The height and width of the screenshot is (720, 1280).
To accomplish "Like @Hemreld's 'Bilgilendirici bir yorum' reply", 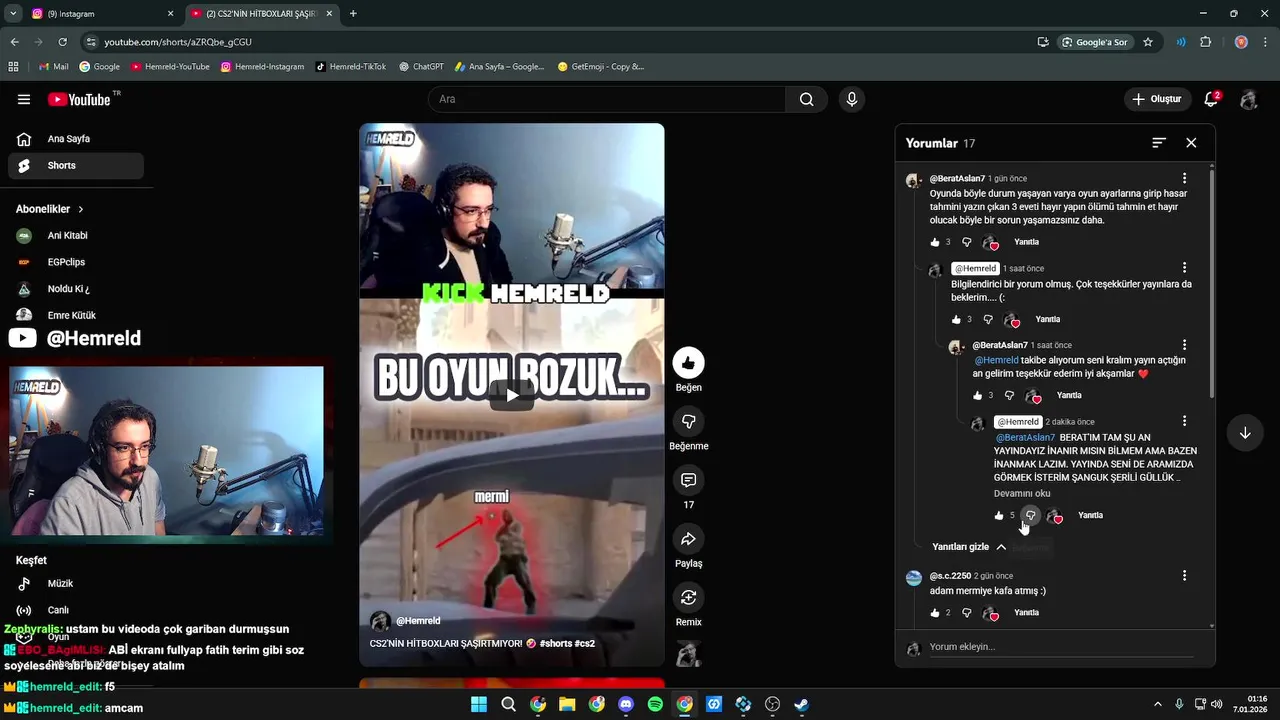I will tap(956, 319).
